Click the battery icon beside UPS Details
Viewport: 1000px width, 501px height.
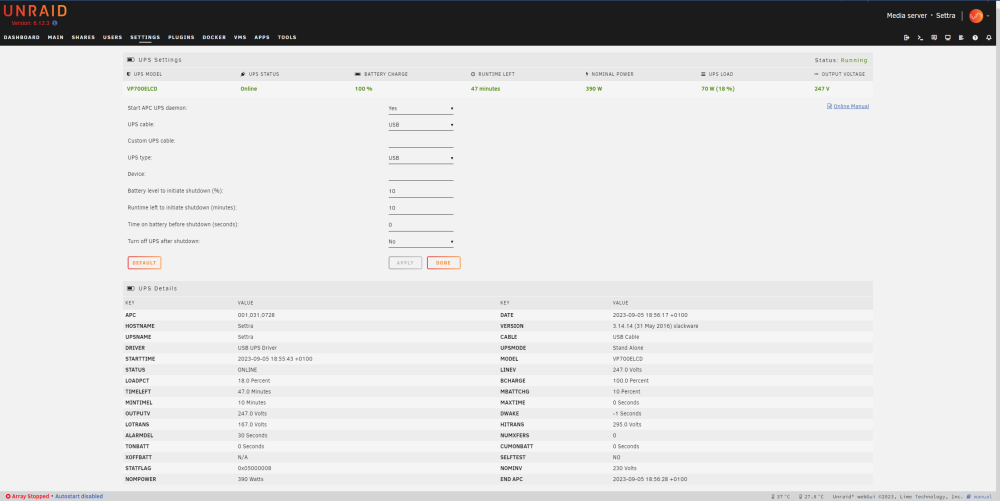(x=131, y=289)
